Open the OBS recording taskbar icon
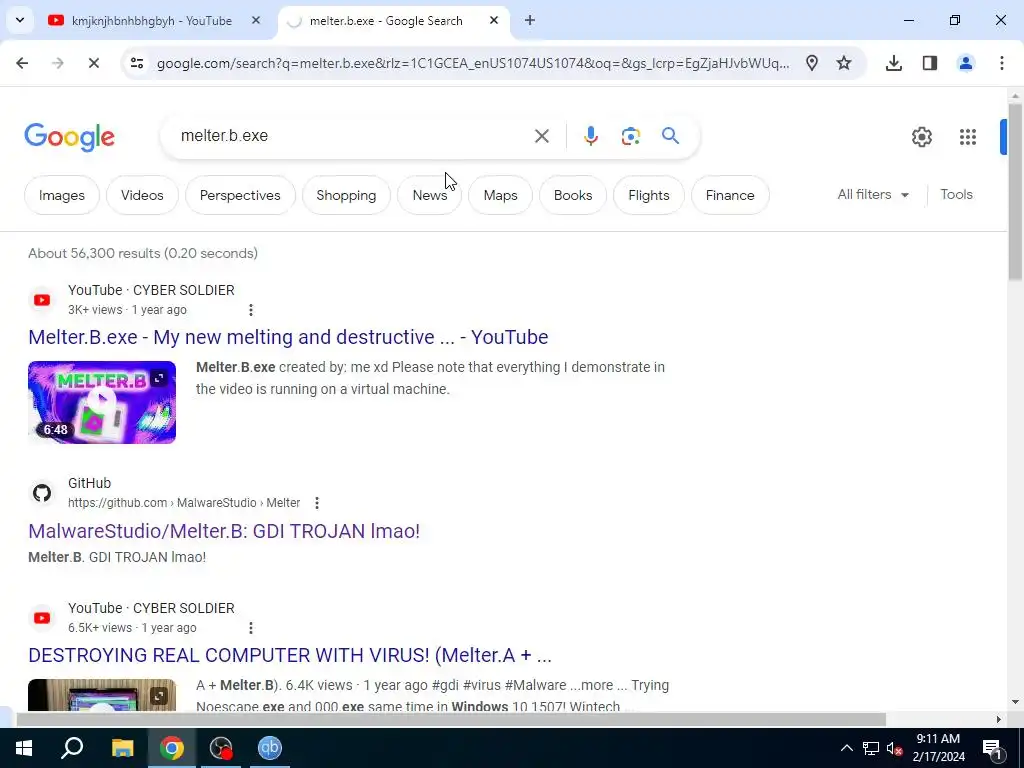Image resolution: width=1024 pixels, height=768 pixels. tap(221, 748)
